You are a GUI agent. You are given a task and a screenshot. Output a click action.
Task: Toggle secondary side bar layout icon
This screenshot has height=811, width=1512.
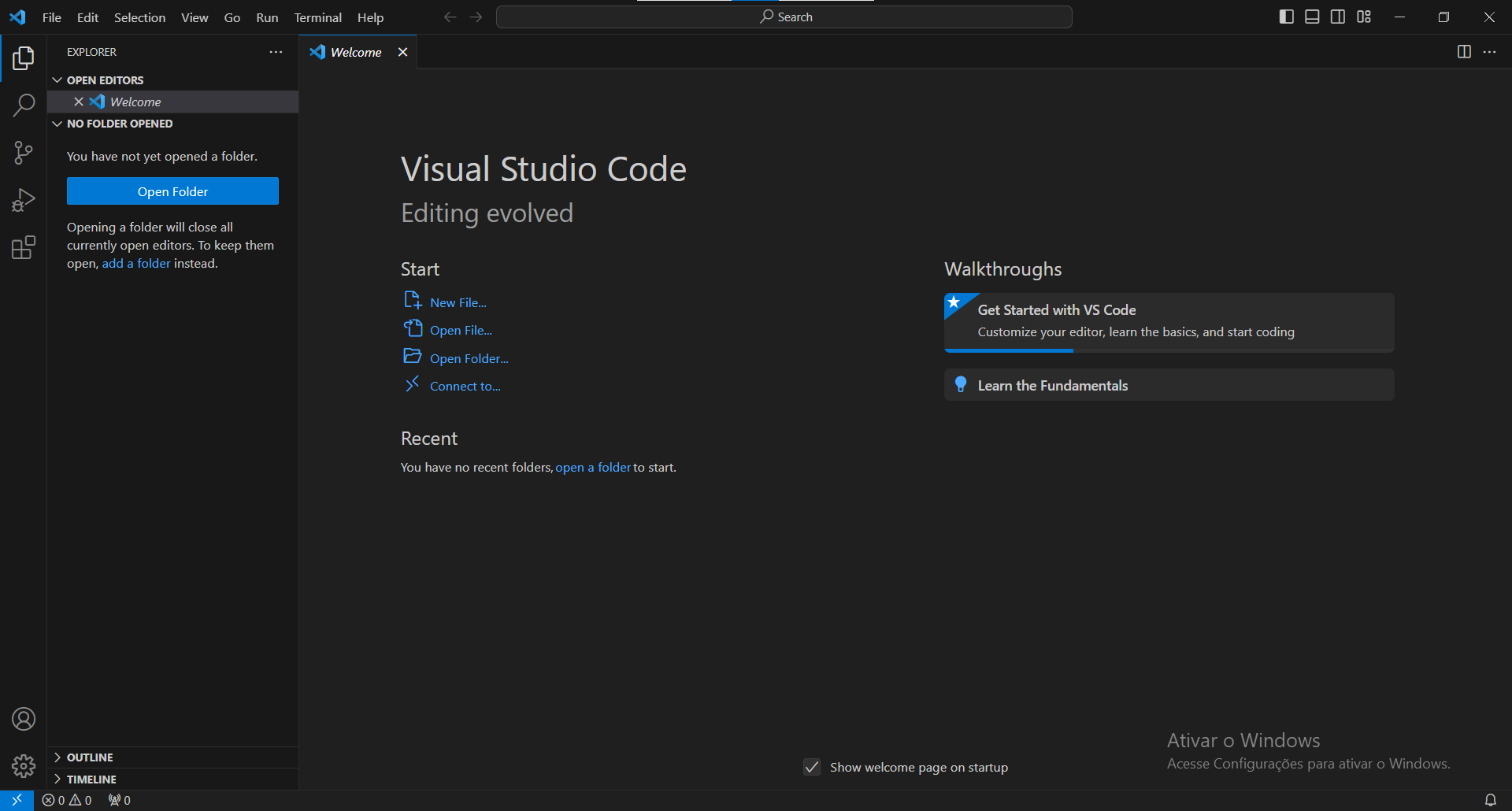coord(1338,17)
